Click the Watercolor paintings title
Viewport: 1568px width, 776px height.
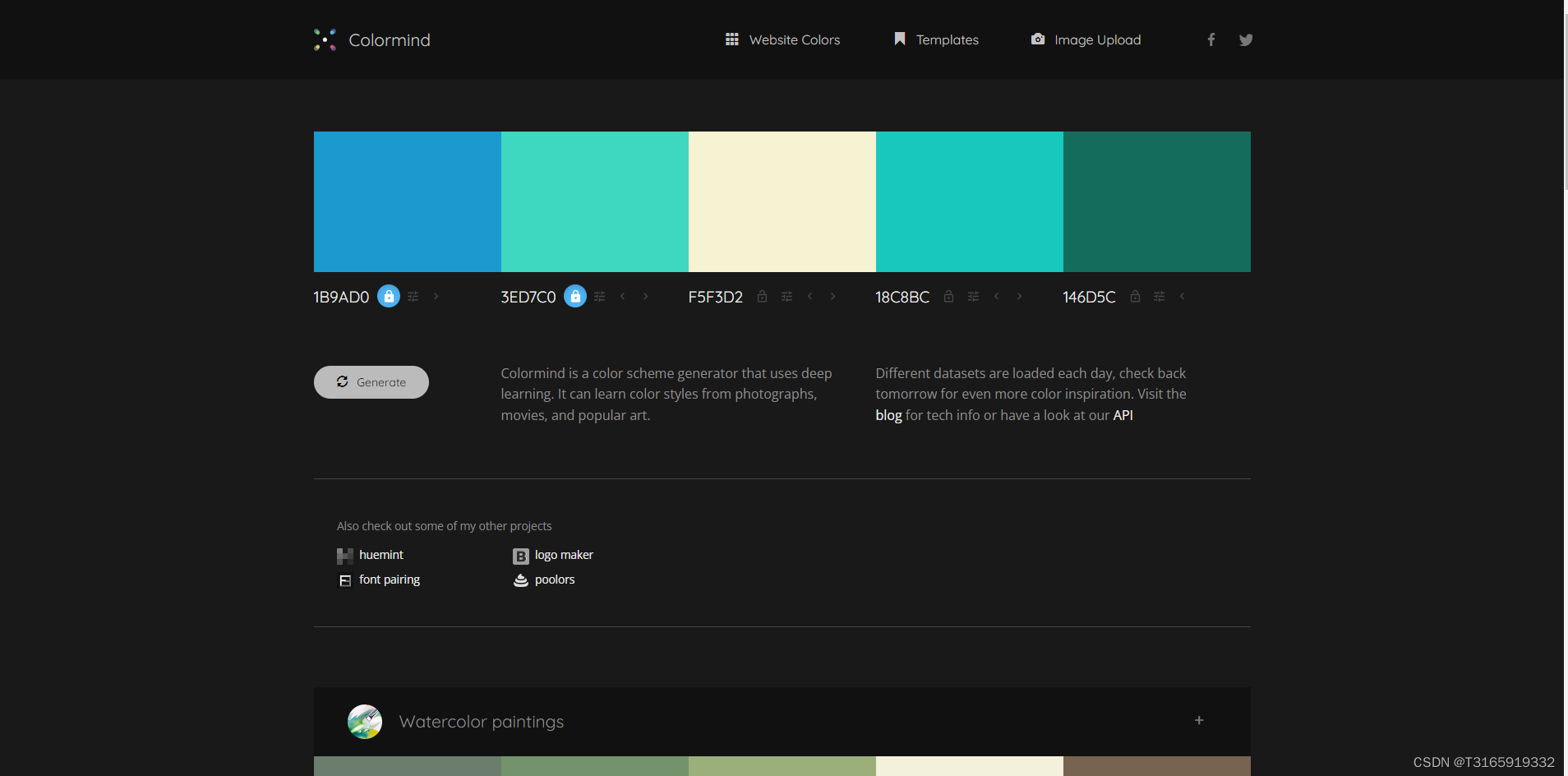482,722
